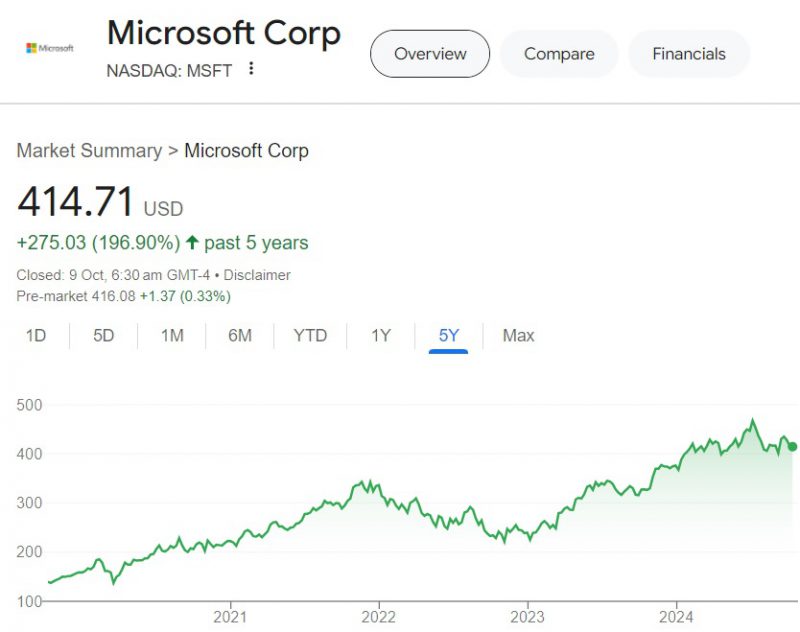
Task: Click the Microsoft Corp breadcrumb
Action: 247,150
